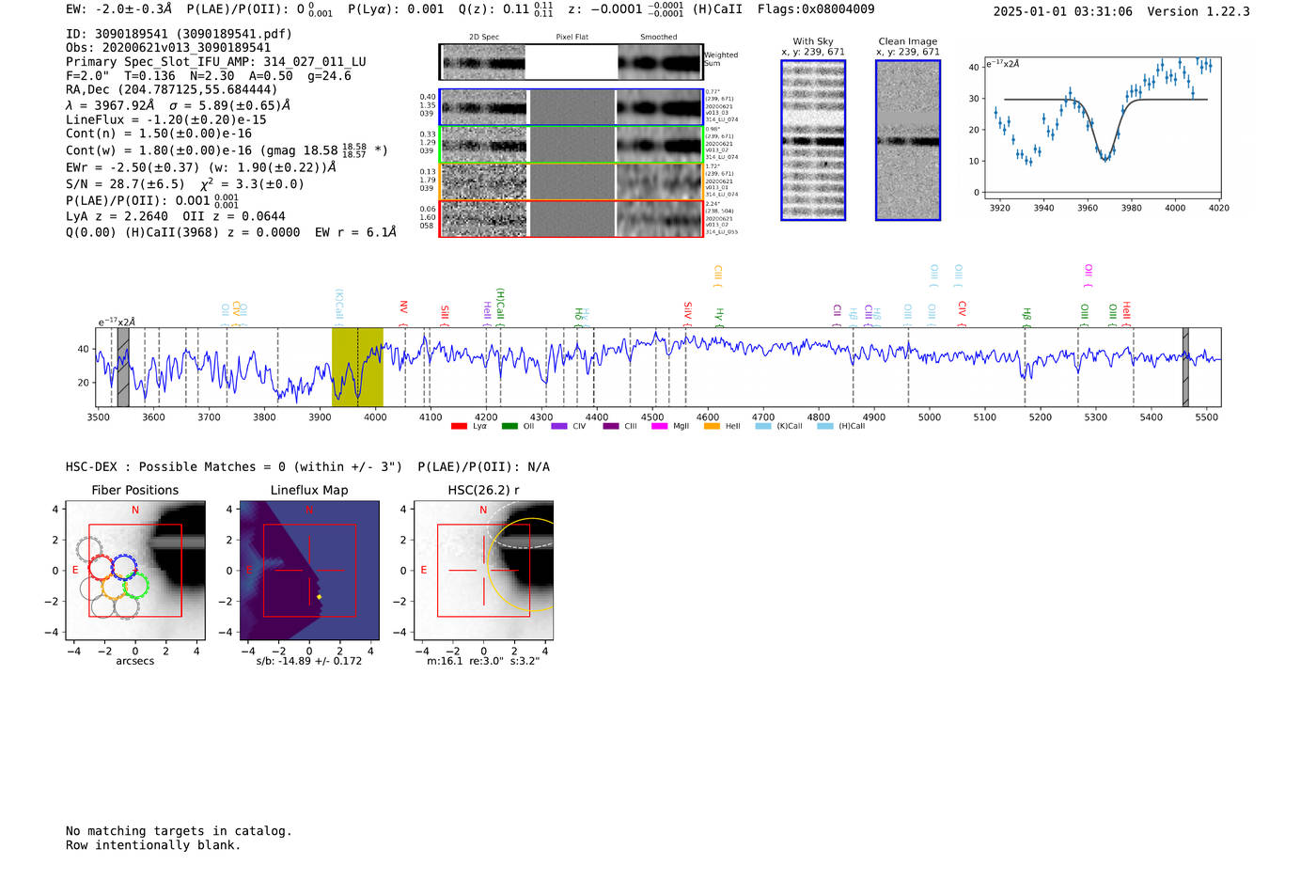Click the orange fiber circle in Fiber Positions

[x=114, y=588]
